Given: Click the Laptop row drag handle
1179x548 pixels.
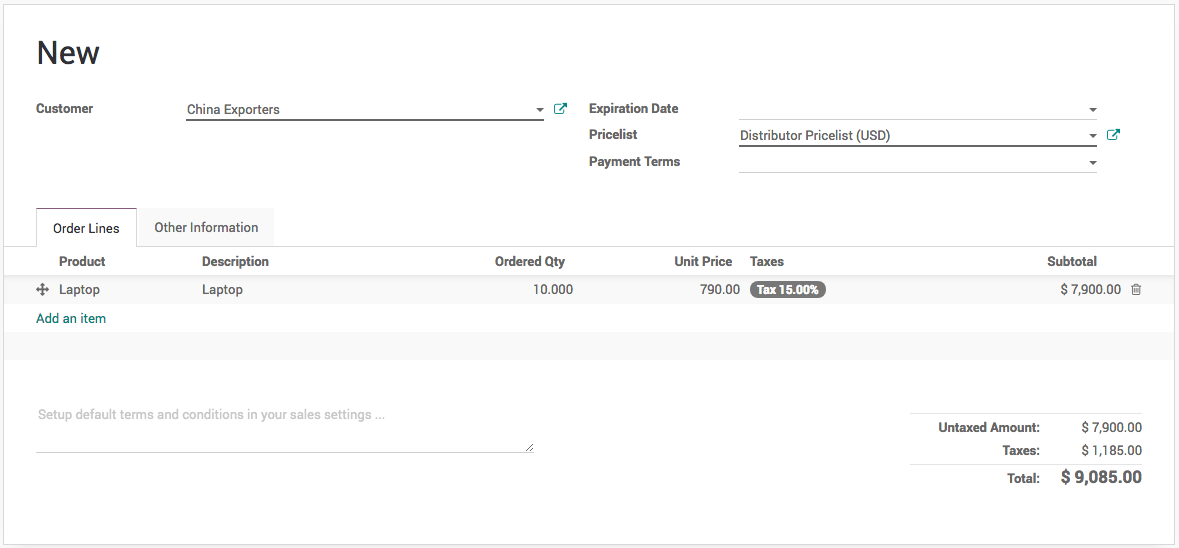Looking at the screenshot, I should (x=42, y=290).
